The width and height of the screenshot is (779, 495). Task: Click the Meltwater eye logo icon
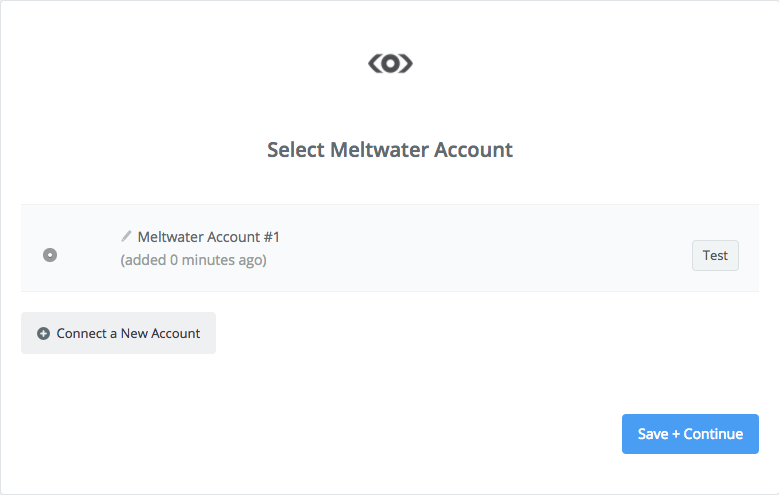(x=390, y=63)
